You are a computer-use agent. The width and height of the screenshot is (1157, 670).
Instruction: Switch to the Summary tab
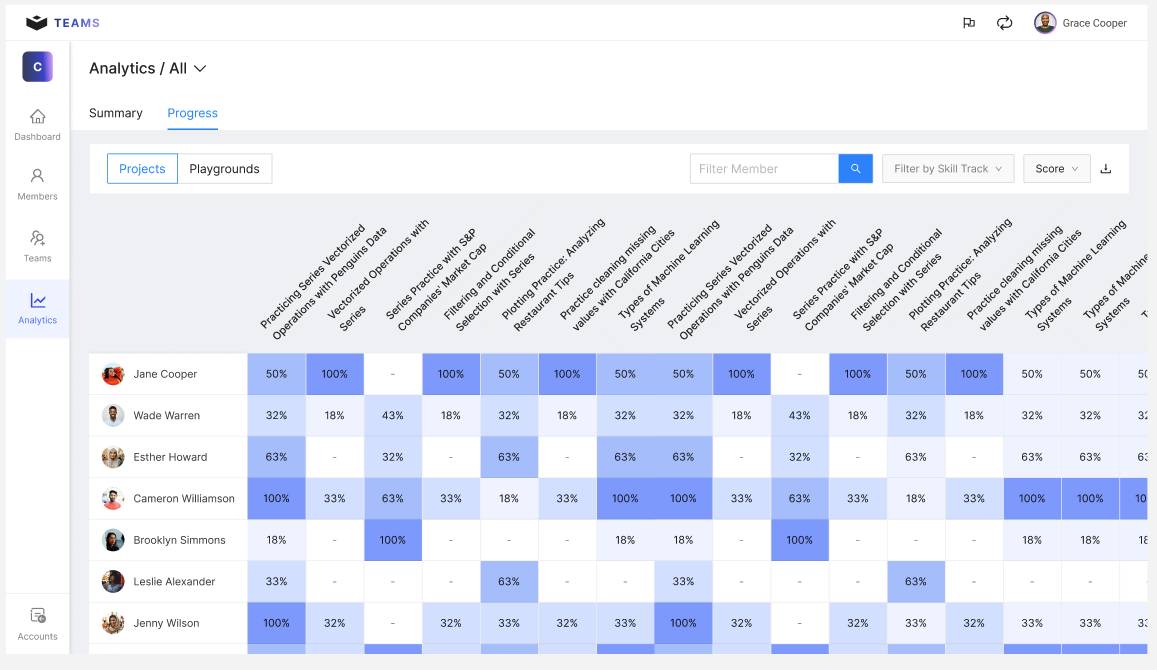coord(115,113)
